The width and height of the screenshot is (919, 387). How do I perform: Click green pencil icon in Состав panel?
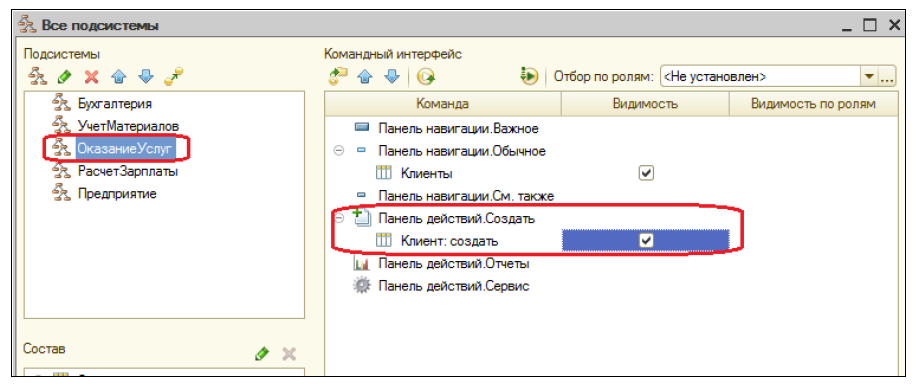262,354
